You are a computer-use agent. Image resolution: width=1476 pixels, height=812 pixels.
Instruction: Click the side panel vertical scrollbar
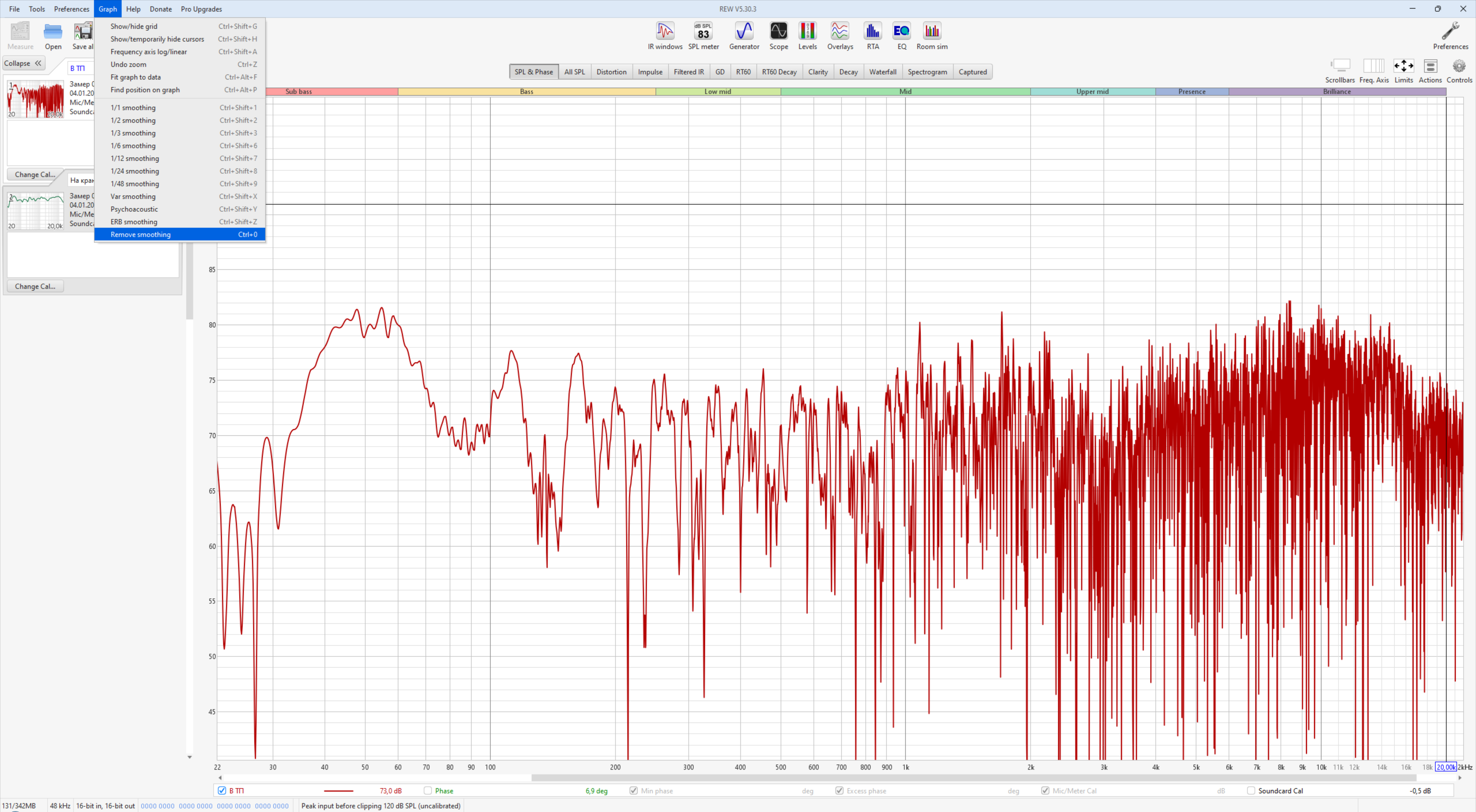pyautogui.click(x=189, y=281)
